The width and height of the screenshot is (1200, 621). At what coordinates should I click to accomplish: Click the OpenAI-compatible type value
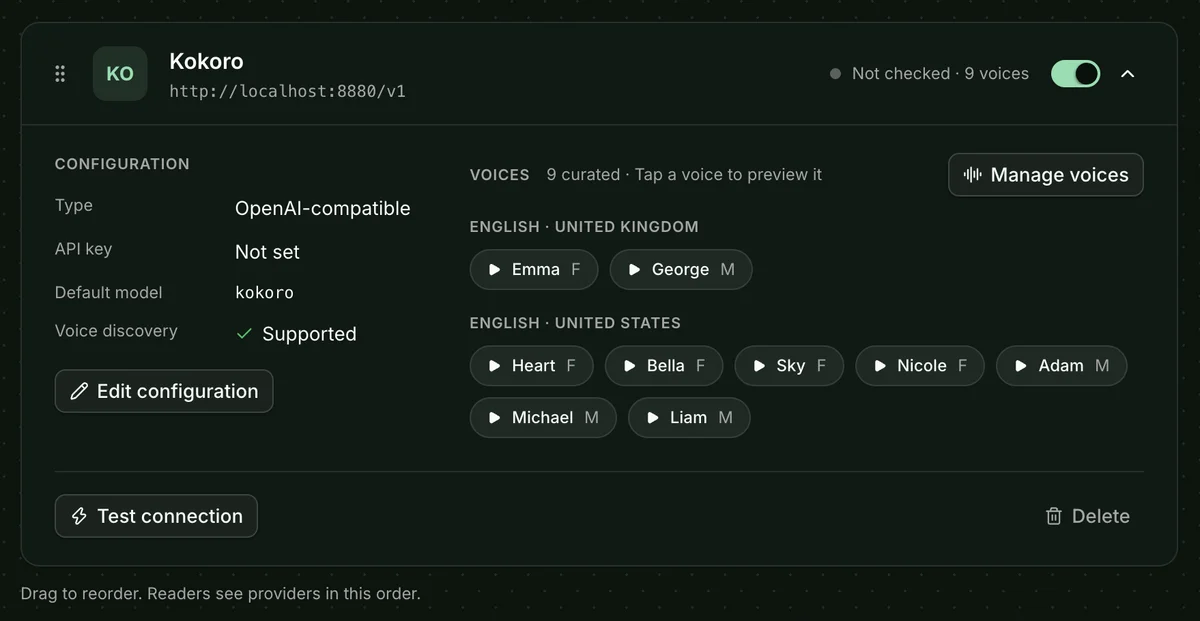click(x=323, y=208)
